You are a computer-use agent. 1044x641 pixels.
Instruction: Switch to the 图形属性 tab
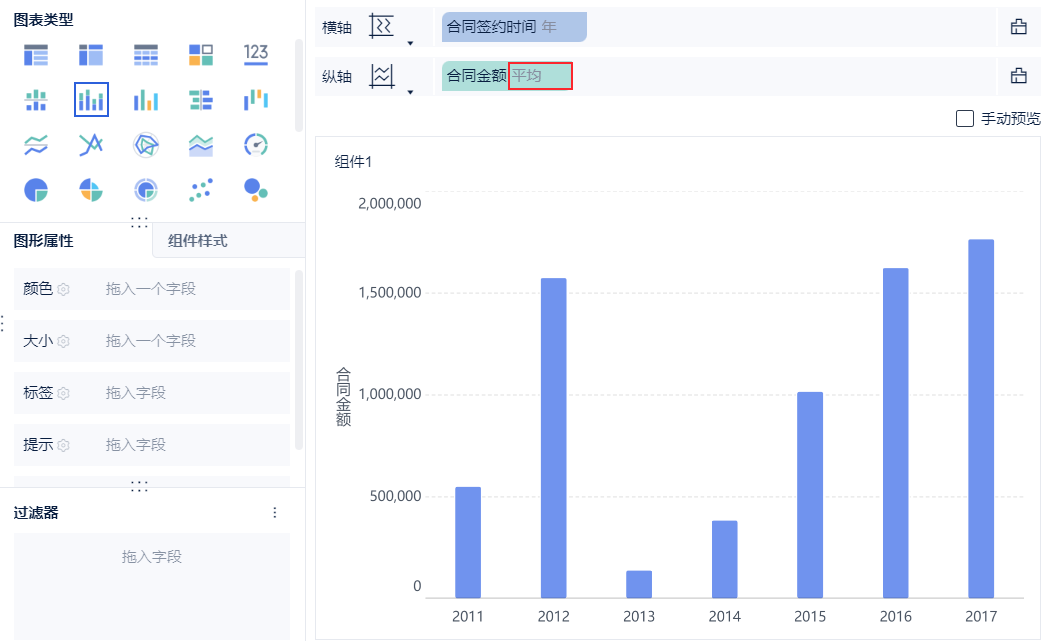point(44,240)
